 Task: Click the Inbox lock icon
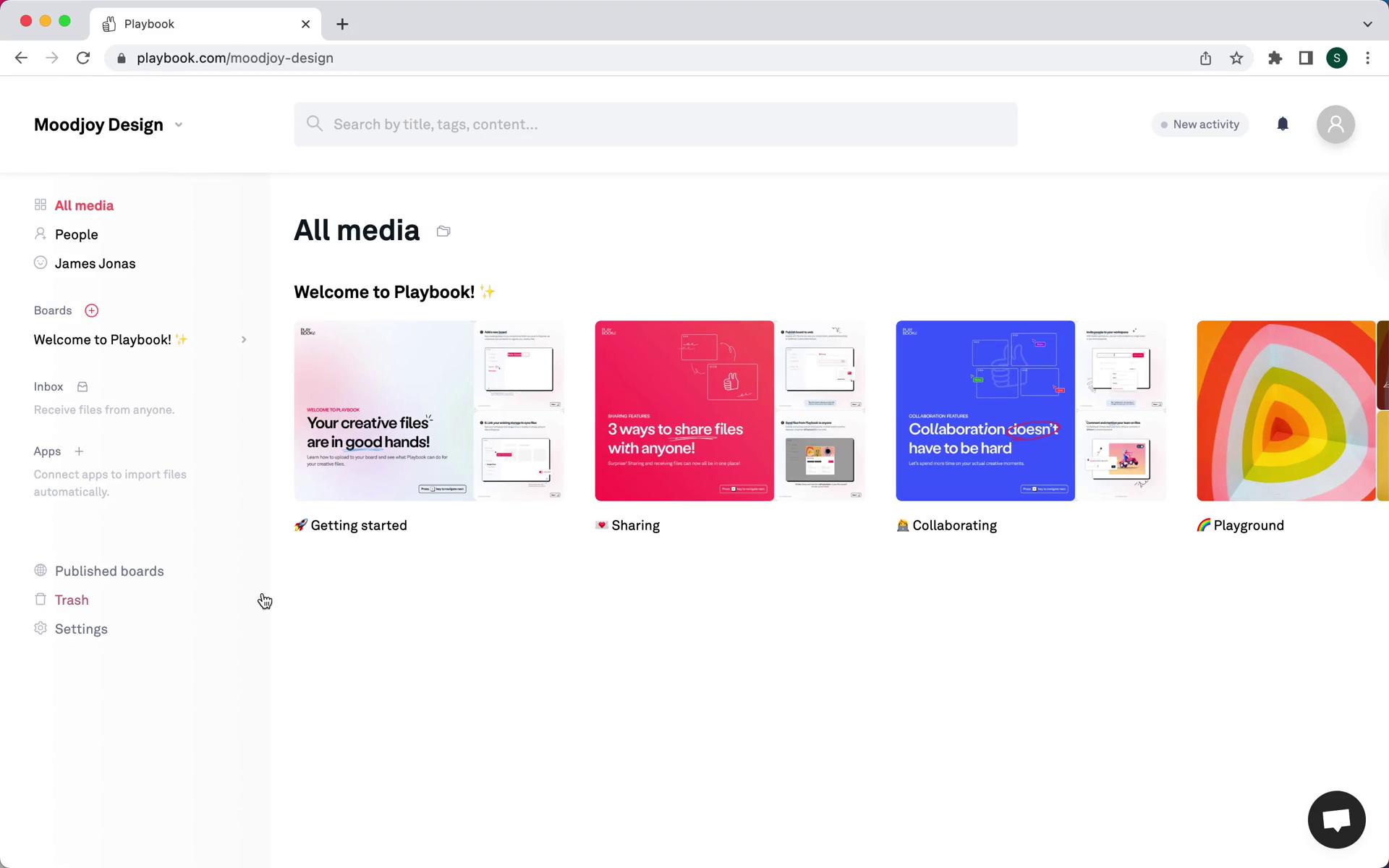click(82, 386)
